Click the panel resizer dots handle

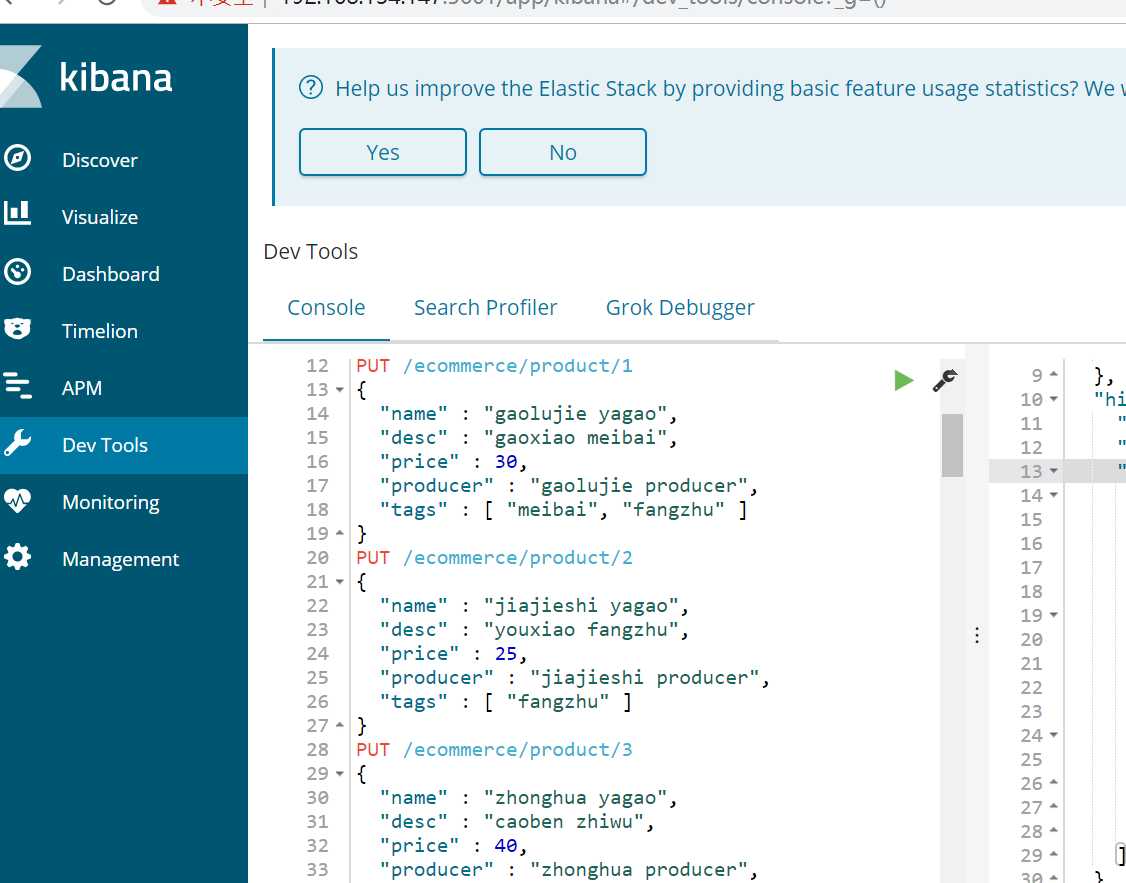[x=977, y=635]
